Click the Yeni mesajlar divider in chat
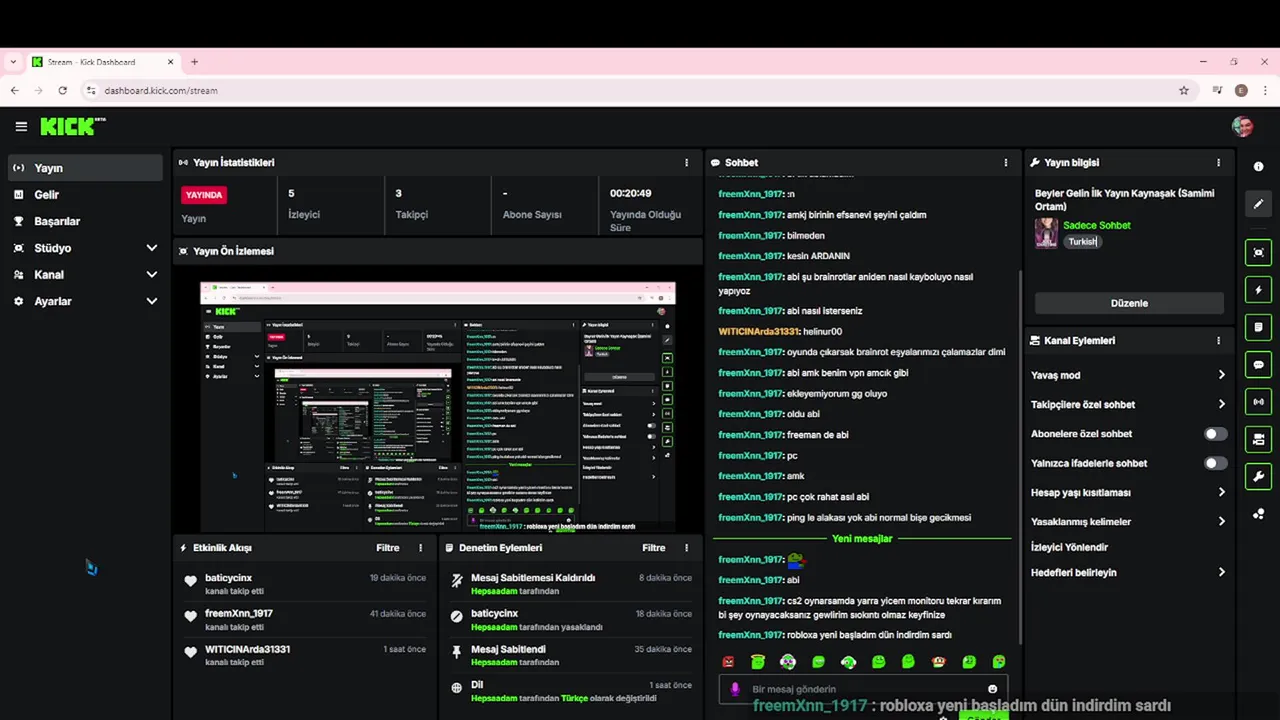 [x=862, y=539]
